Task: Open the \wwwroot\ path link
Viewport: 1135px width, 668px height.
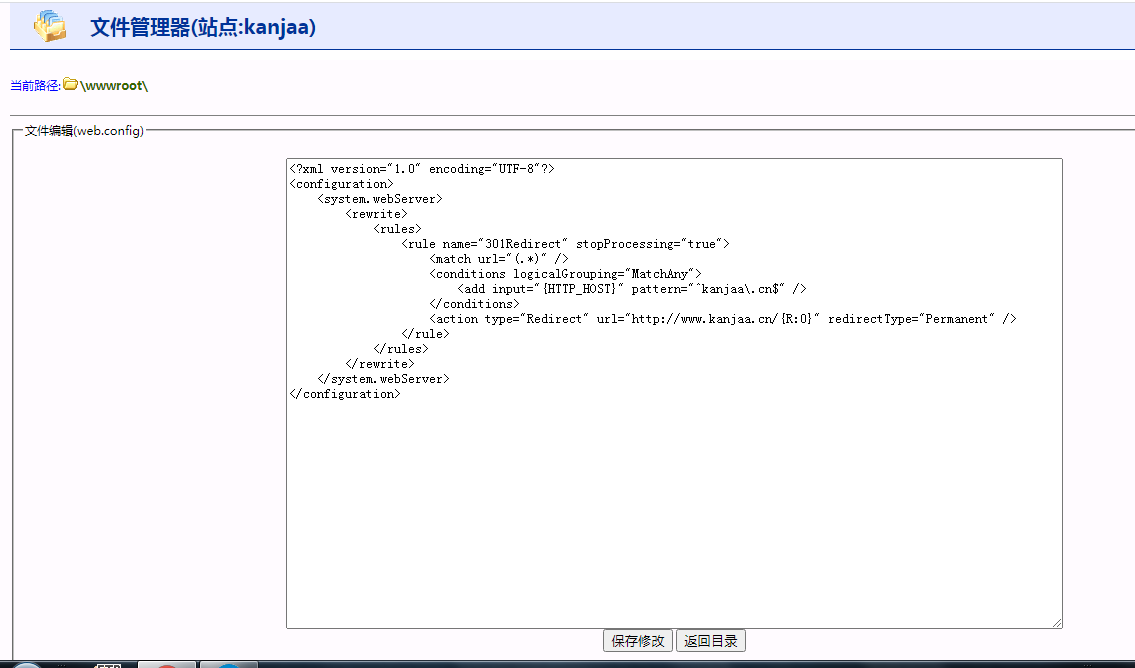Action: 114,86
